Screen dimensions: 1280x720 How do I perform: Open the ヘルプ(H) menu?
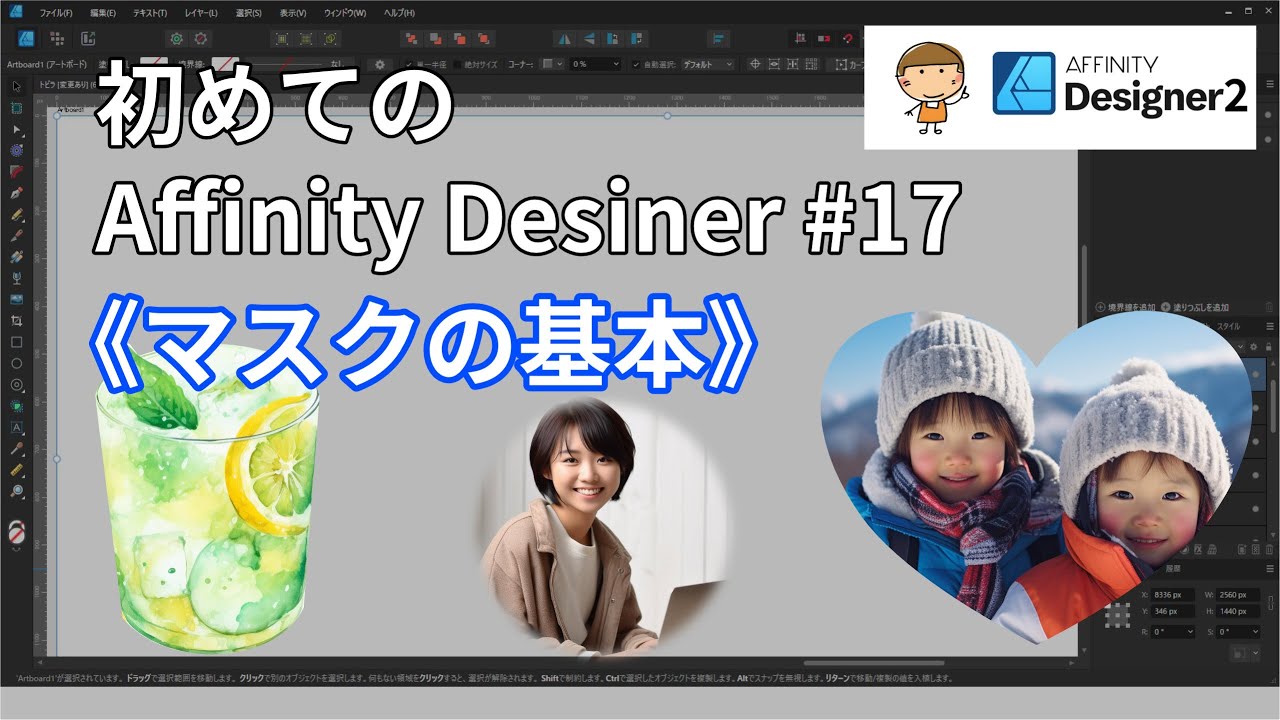[x=399, y=13]
